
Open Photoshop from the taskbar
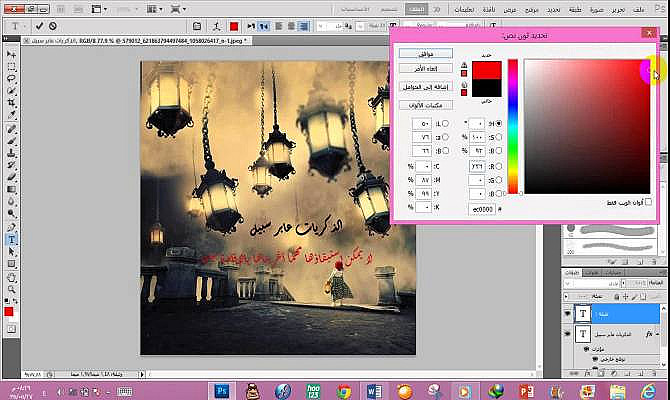click(222, 391)
